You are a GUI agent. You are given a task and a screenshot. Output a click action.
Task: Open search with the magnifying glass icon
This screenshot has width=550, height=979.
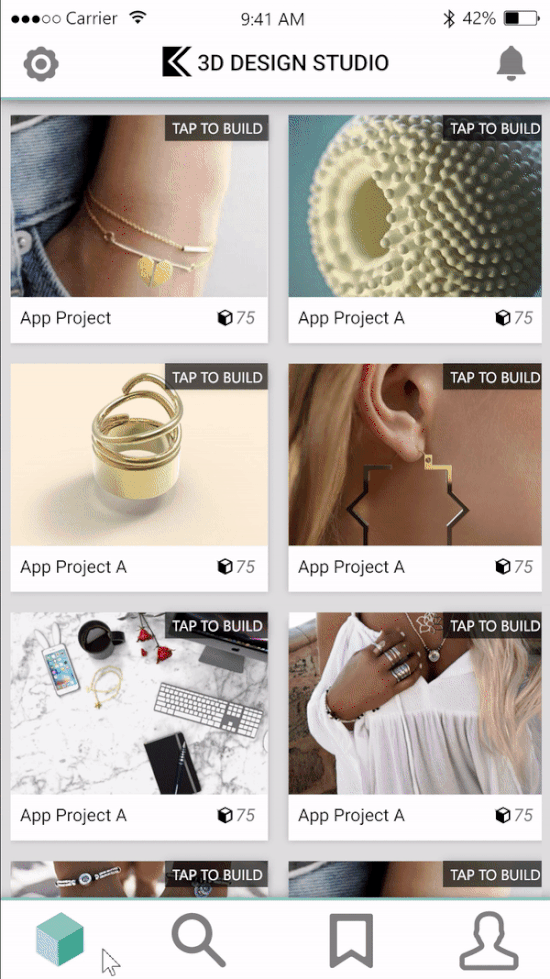pyautogui.click(x=199, y=940)
